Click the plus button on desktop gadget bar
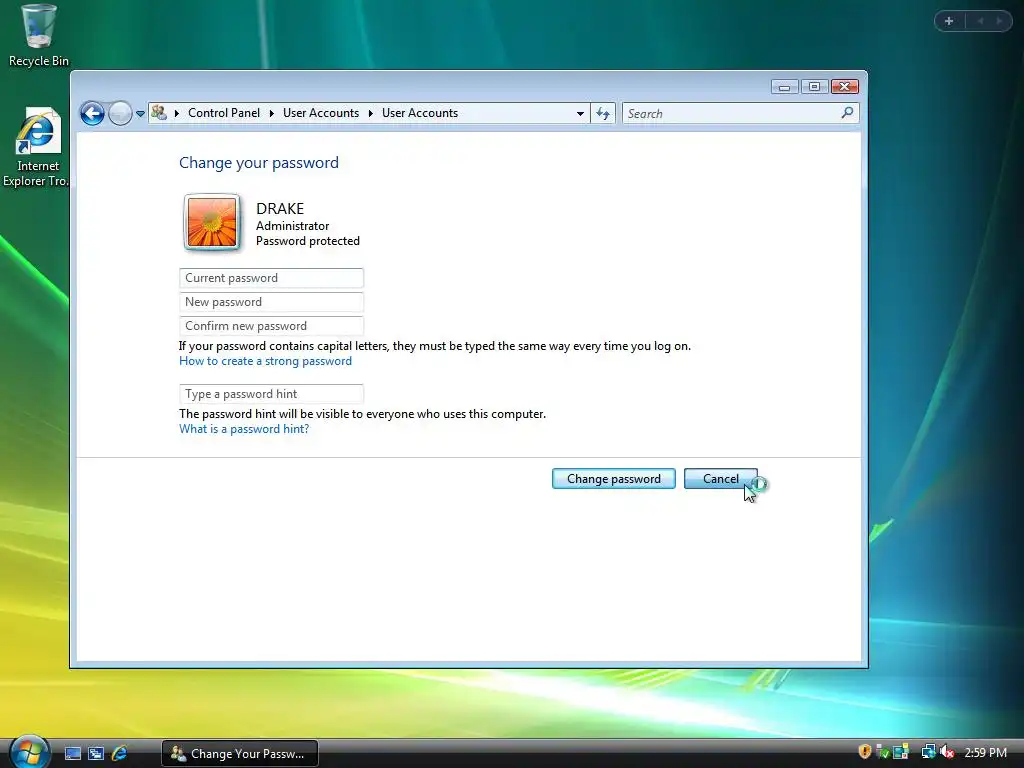Viewport: 1024px width, 768px height. point(949,21)
